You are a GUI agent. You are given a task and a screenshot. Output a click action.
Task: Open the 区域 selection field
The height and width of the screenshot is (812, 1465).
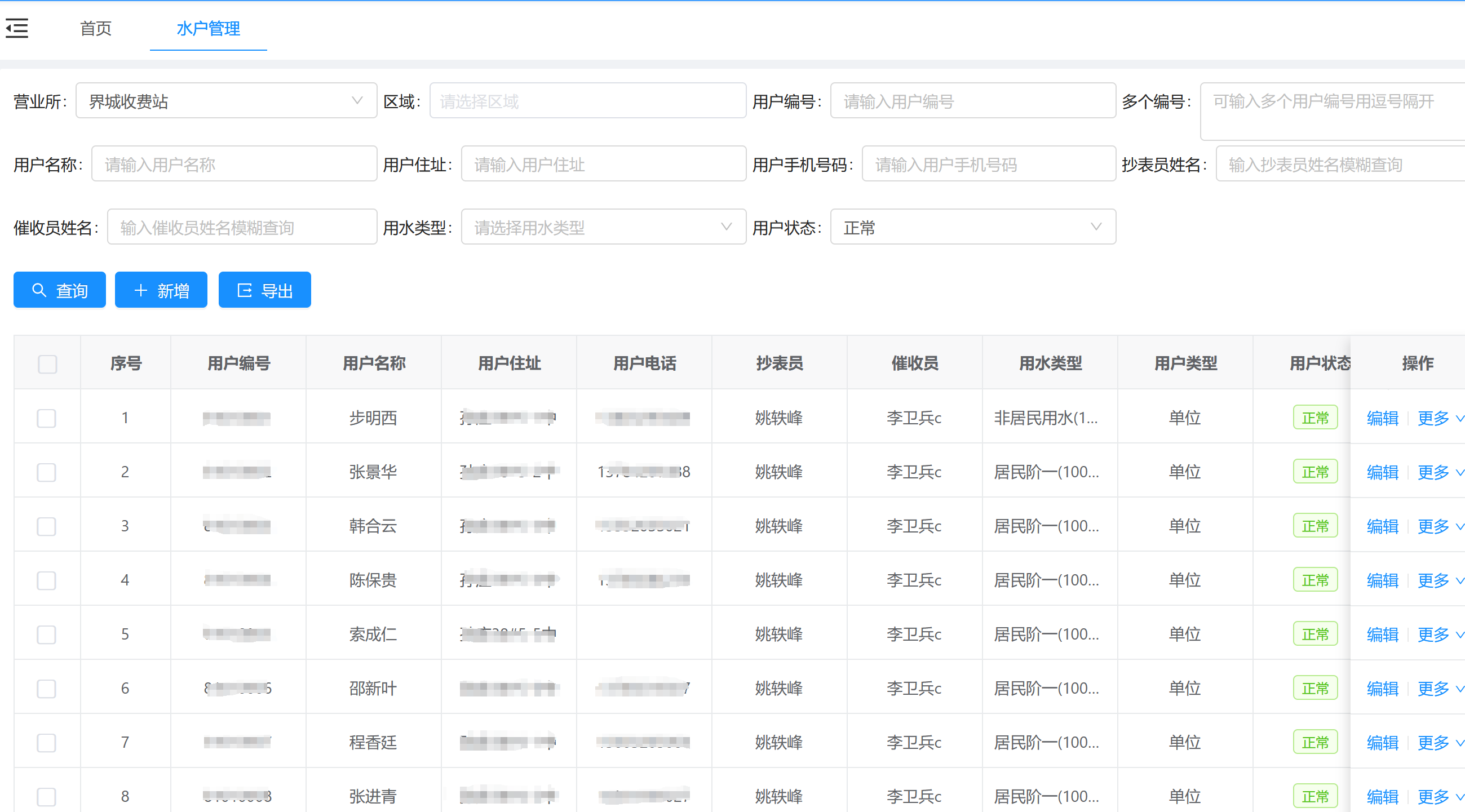(587, 101)
